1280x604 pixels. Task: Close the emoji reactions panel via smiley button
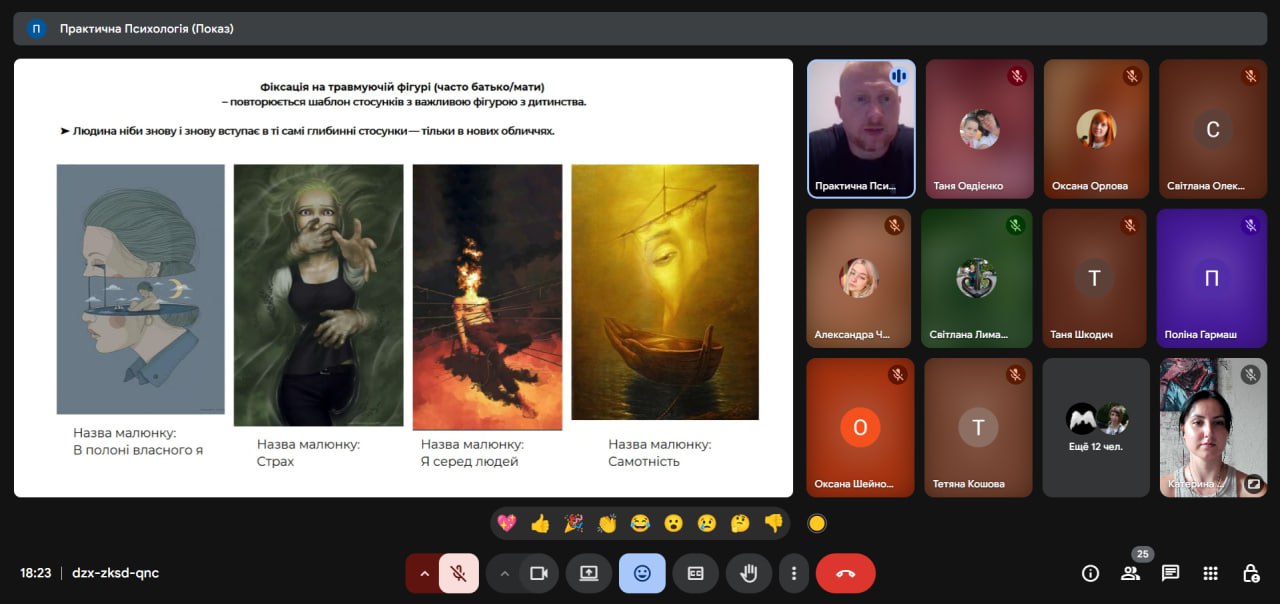click(642, 573)
